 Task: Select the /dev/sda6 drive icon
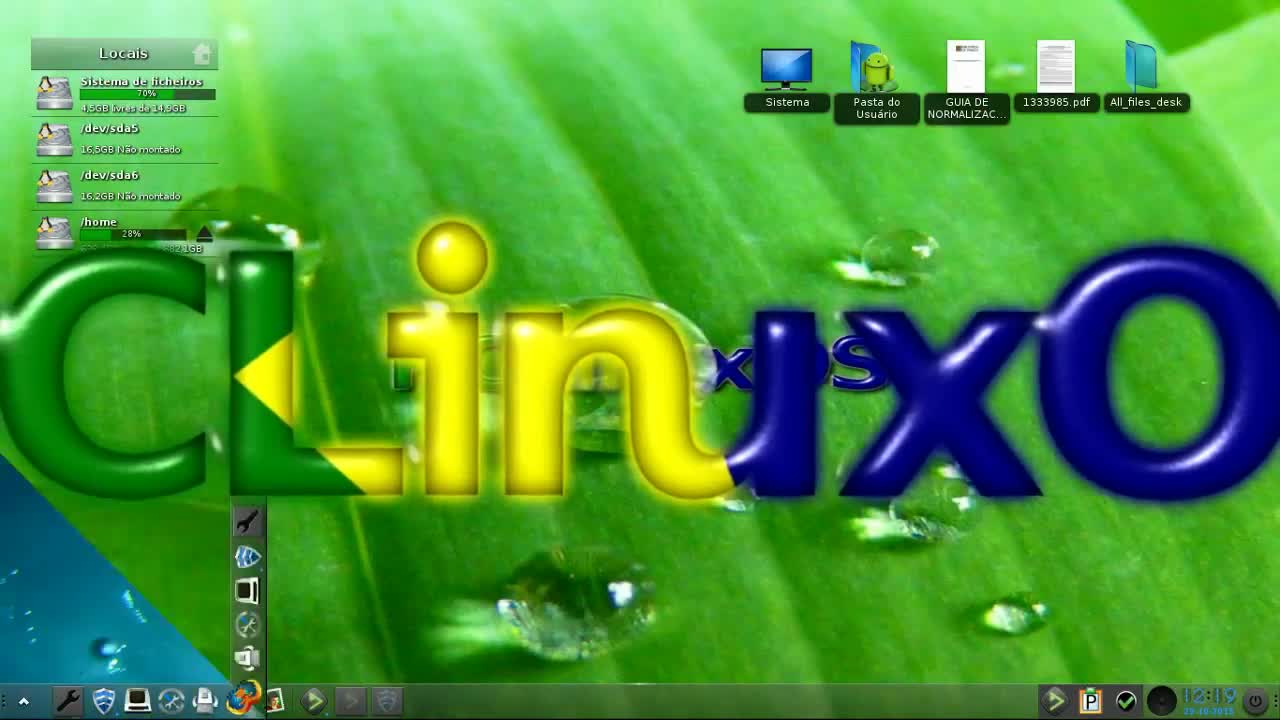point(55,187)
